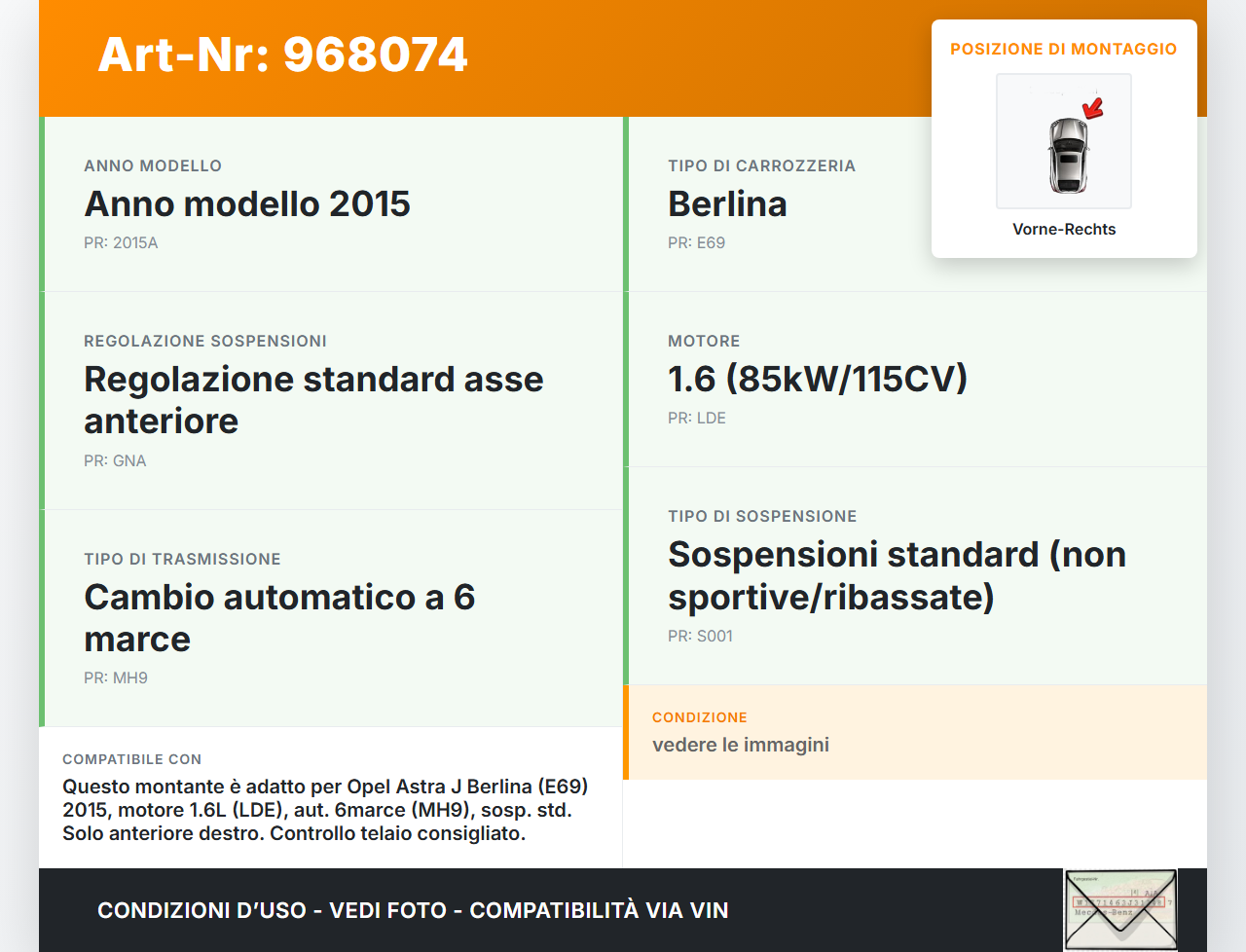Open the Anno modello 2015 card

(x=331, y=204)
